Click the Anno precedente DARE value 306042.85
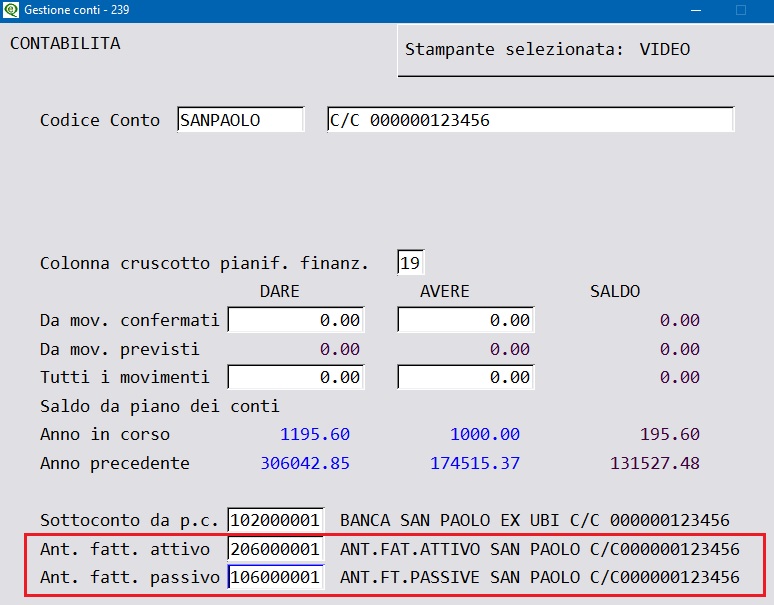774x605 pixels. point(305,463)
